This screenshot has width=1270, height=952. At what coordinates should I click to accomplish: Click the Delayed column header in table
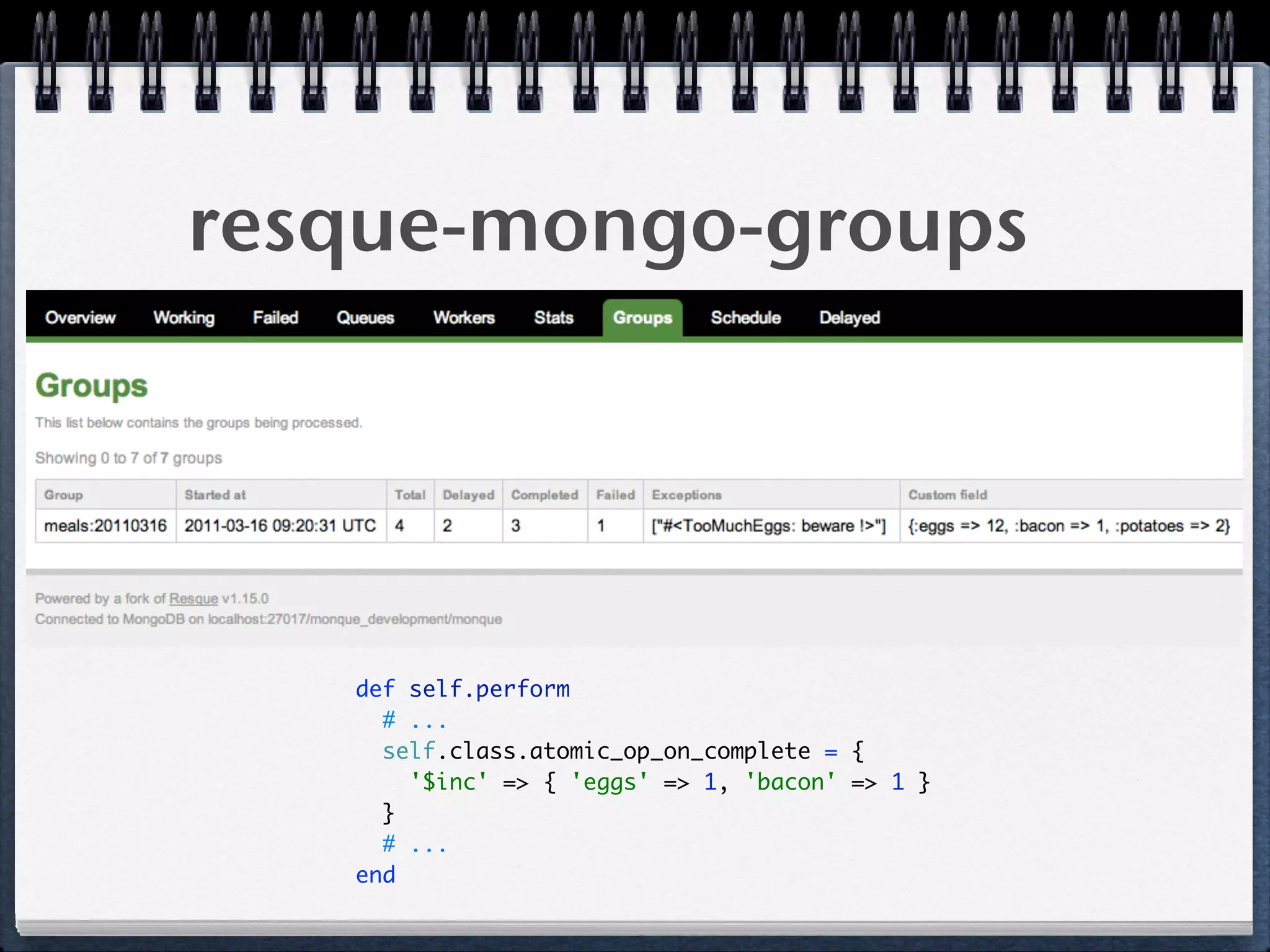[x=468, y=495]
